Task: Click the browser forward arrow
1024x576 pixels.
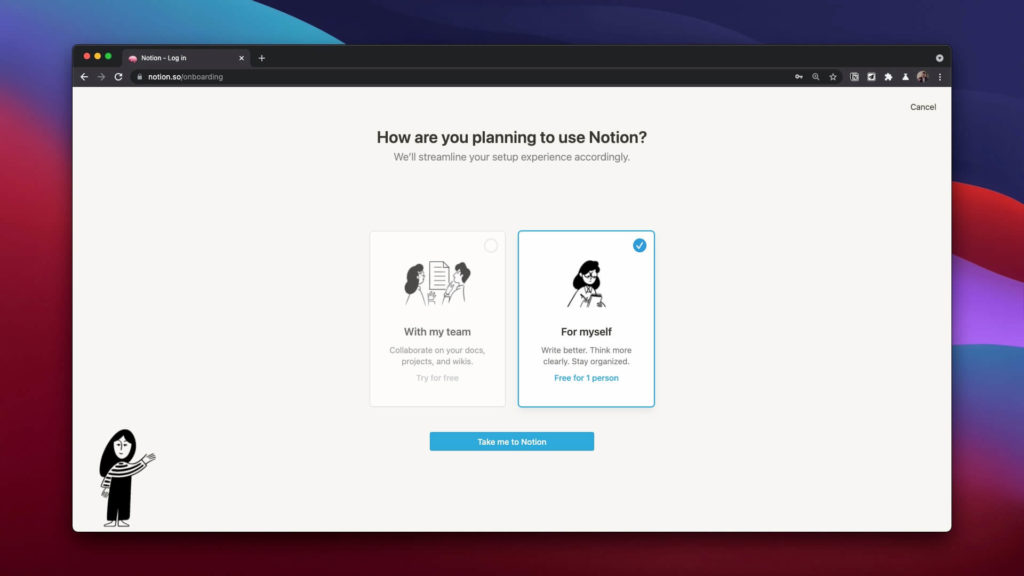Action: 101,76
